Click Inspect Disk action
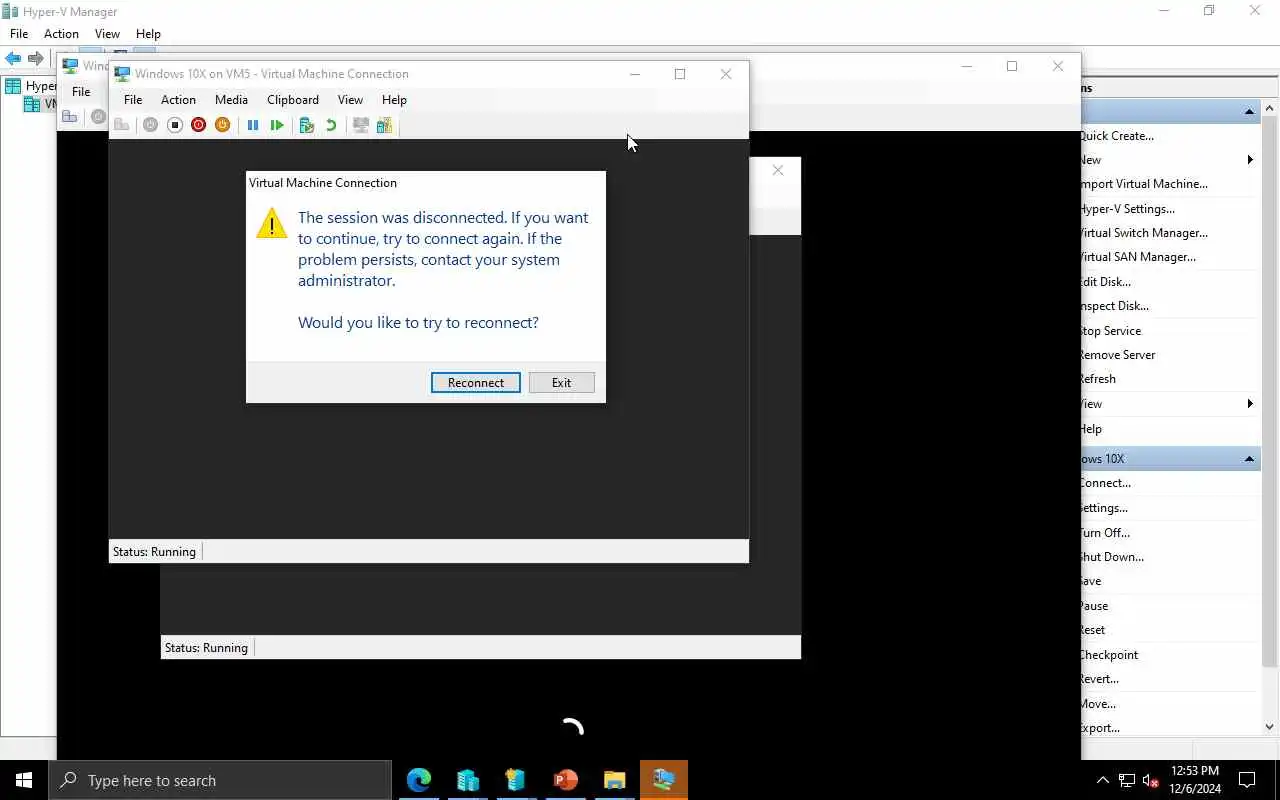Viewport: 1280px width, 800px height. (1115, 306)
